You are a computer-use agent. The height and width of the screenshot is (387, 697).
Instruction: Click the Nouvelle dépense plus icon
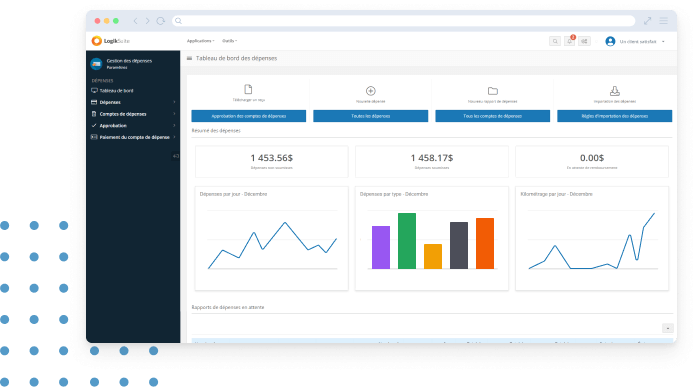(x=371, y=91)
